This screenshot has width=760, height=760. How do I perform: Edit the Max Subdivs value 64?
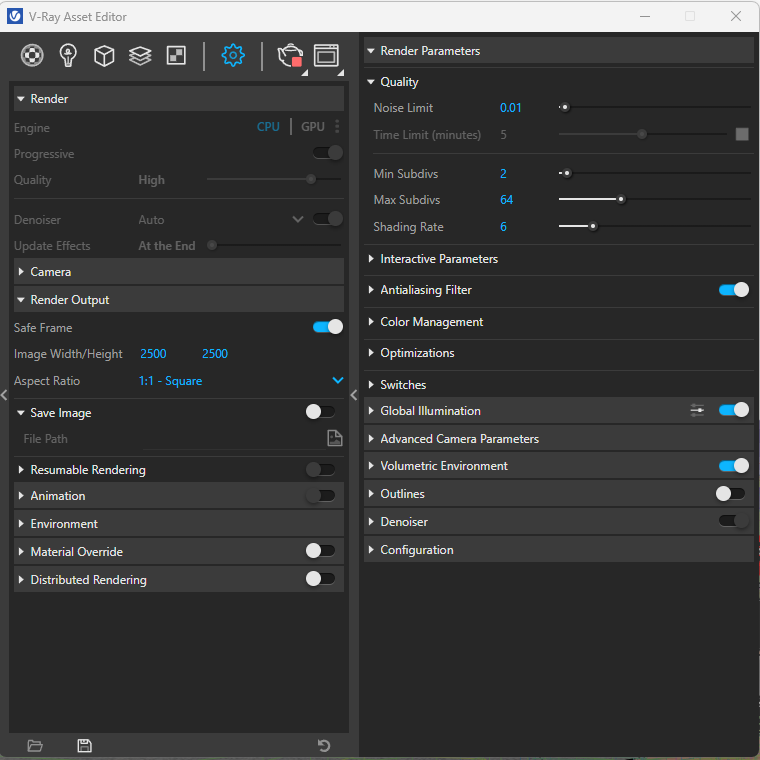[x=507, y=200]
